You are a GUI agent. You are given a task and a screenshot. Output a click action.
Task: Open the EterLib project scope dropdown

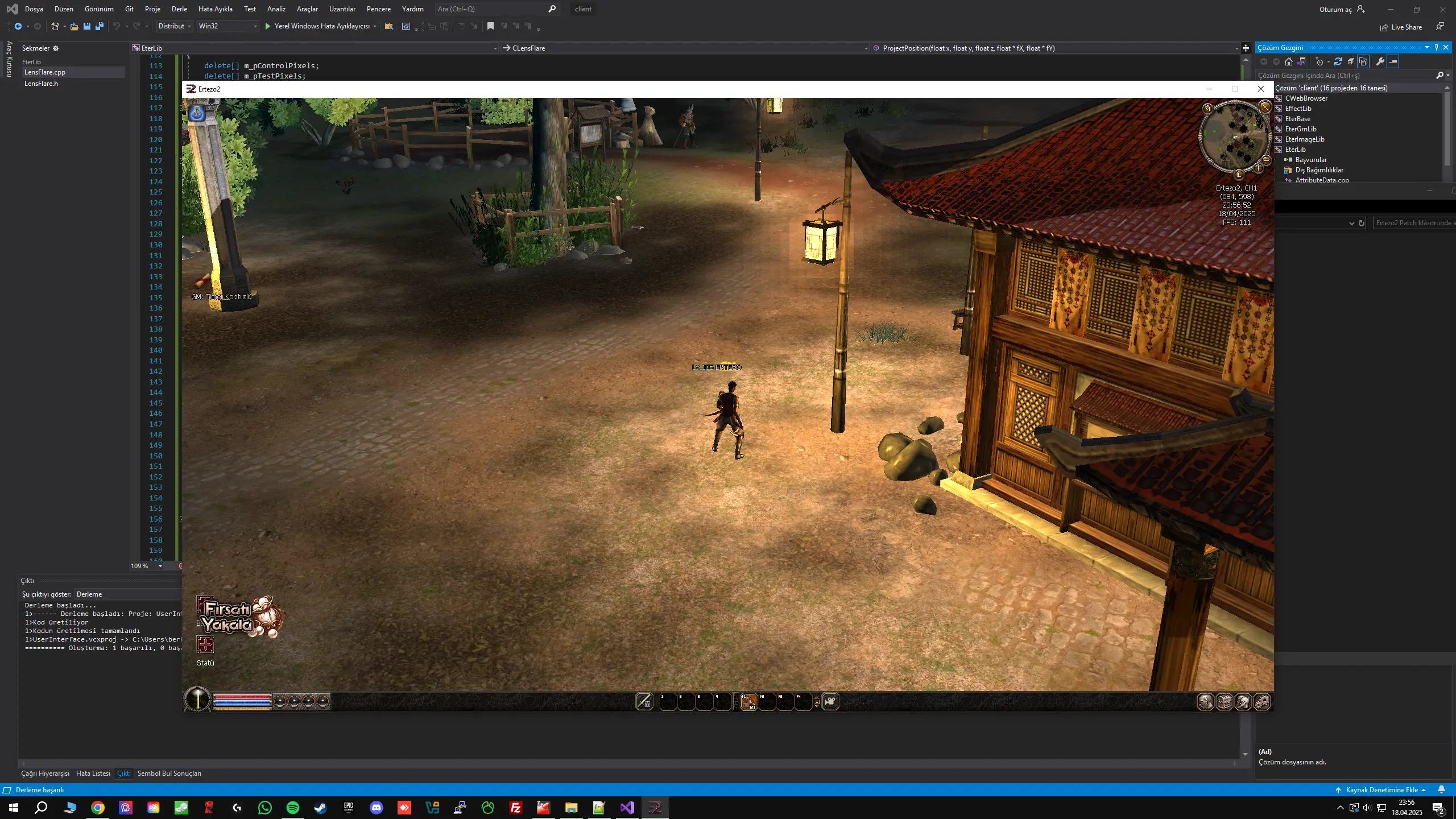click(315, 48)
